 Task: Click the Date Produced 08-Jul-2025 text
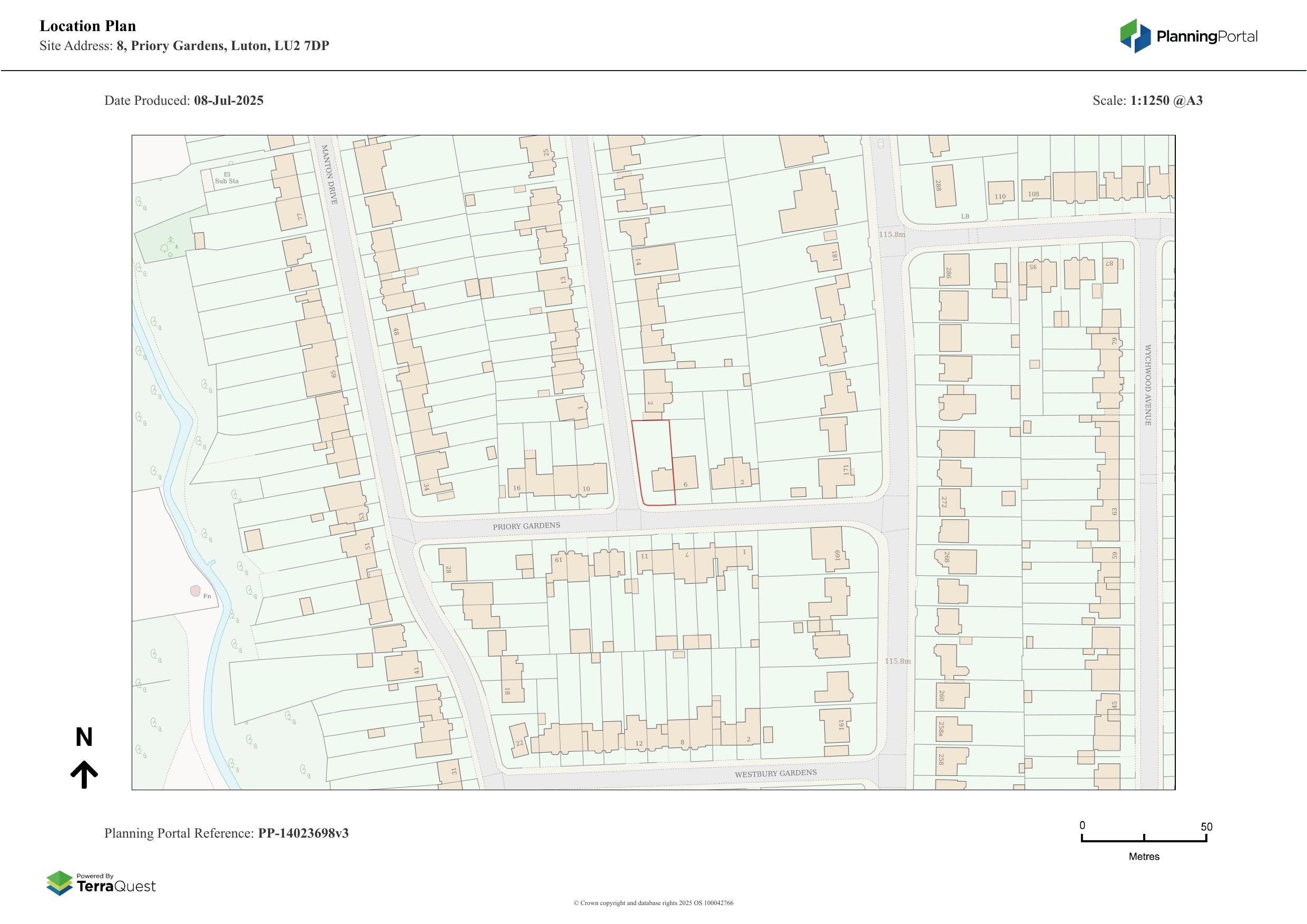183,101
